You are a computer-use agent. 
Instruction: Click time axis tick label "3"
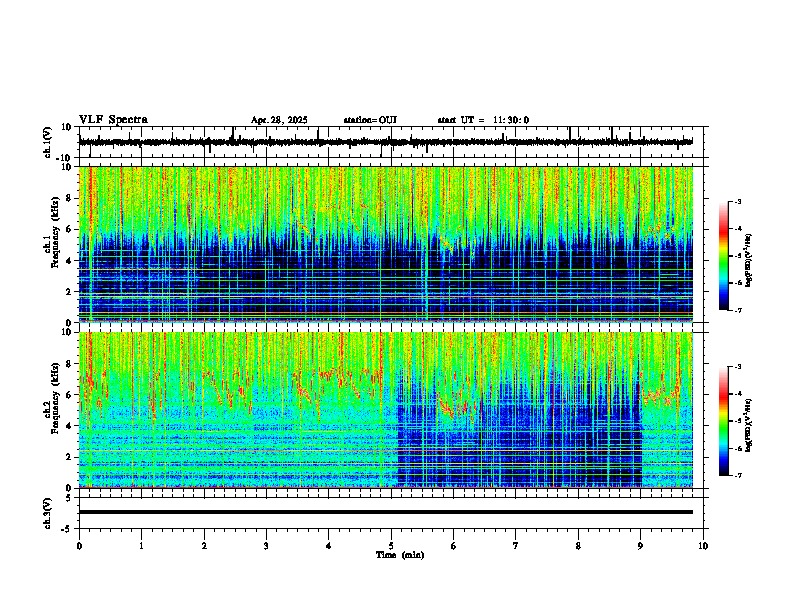coord(266,546)
